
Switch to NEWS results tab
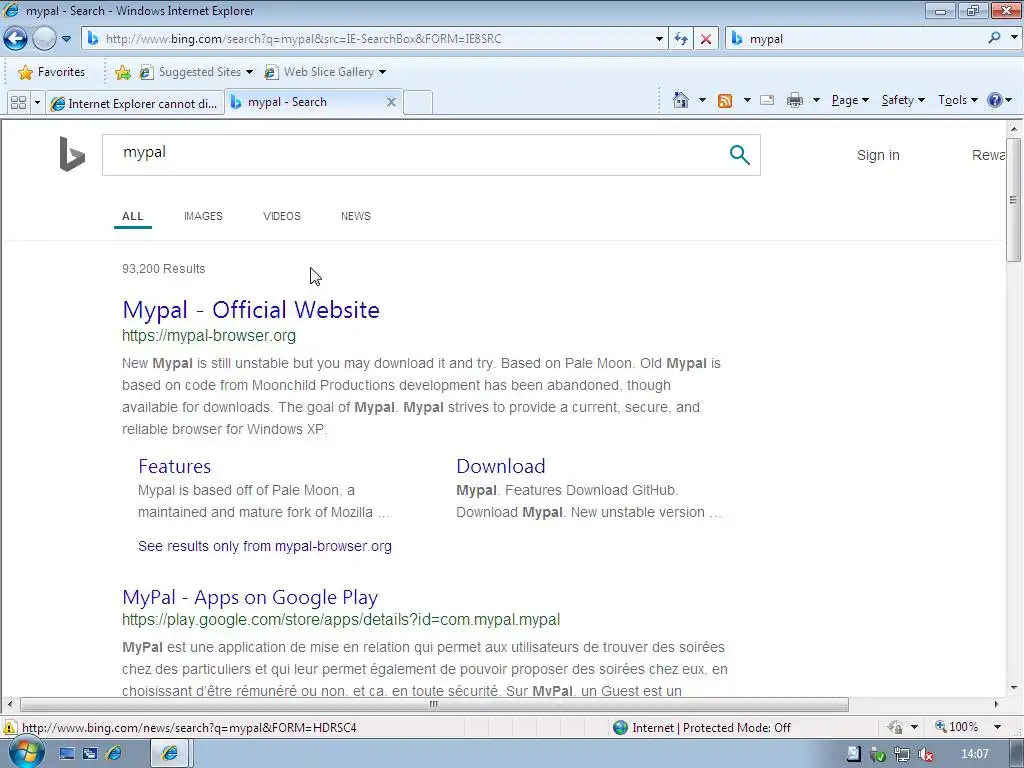[x=355, y=216]
